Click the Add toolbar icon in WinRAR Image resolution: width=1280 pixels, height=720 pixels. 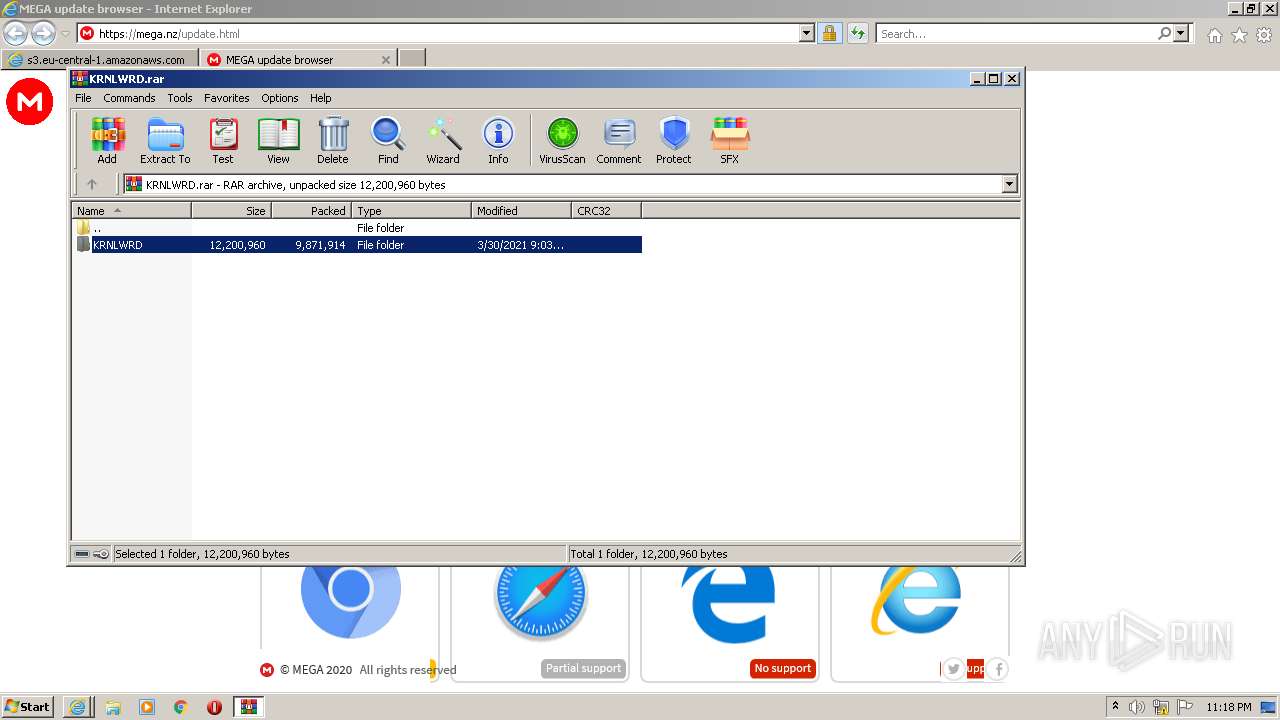[x=107, y=140]
